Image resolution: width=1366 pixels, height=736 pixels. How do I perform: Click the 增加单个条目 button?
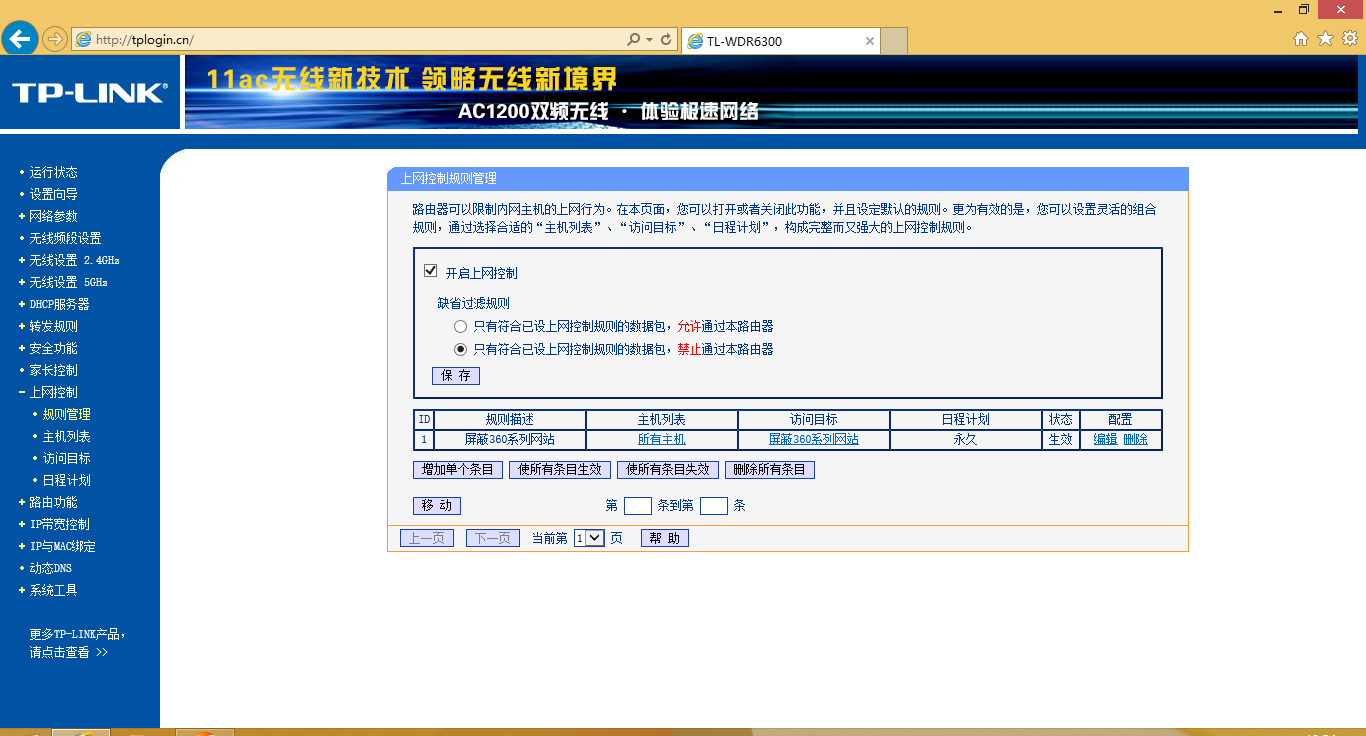coord(458,470)
